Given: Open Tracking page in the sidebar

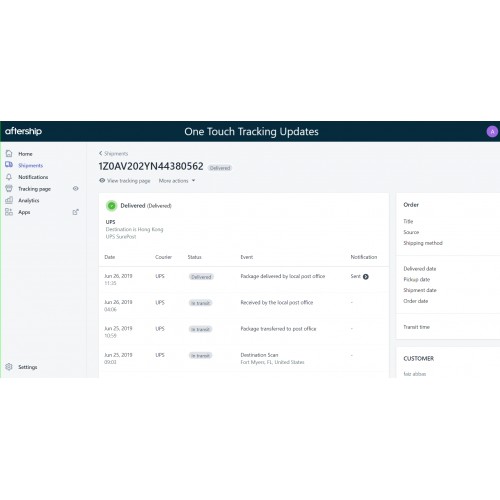Looking at the screenshot, I should coord(34,189).
